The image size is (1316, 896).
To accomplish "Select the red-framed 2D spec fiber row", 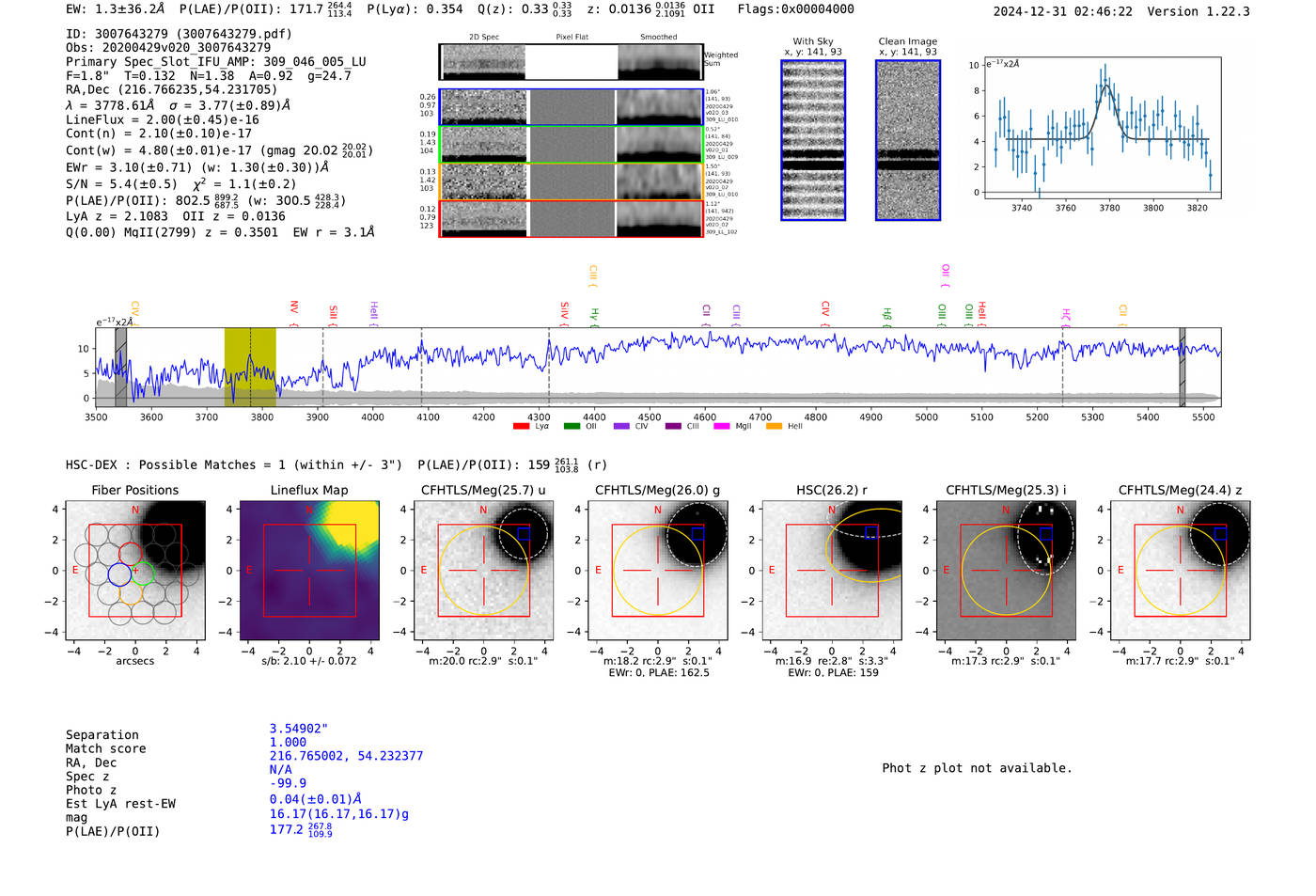I will [571, 218].
